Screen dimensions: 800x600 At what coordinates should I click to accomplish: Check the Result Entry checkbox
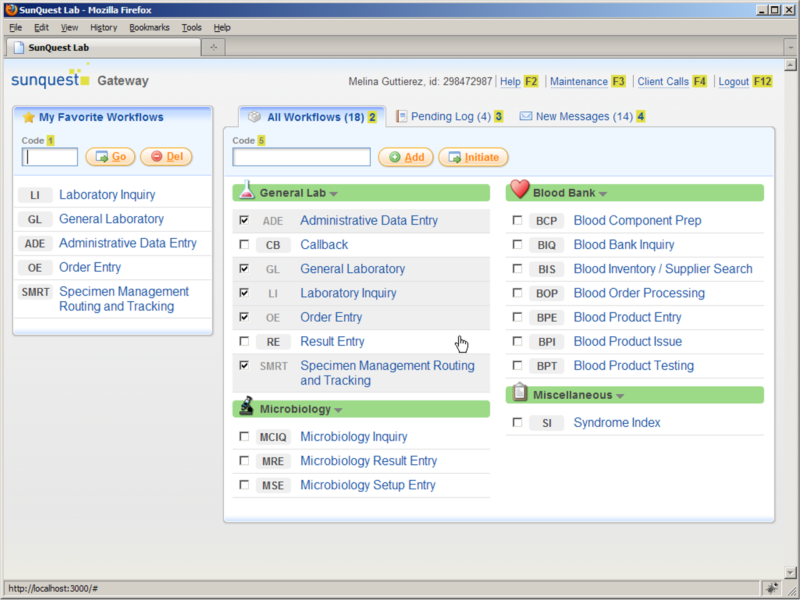click(x=244, y=341)
